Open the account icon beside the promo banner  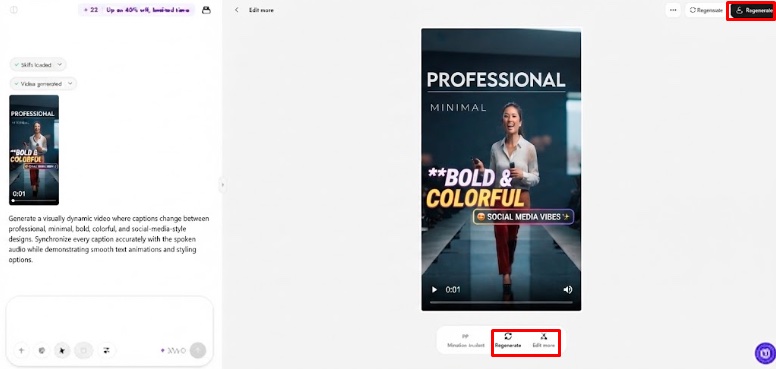(206, 10)
